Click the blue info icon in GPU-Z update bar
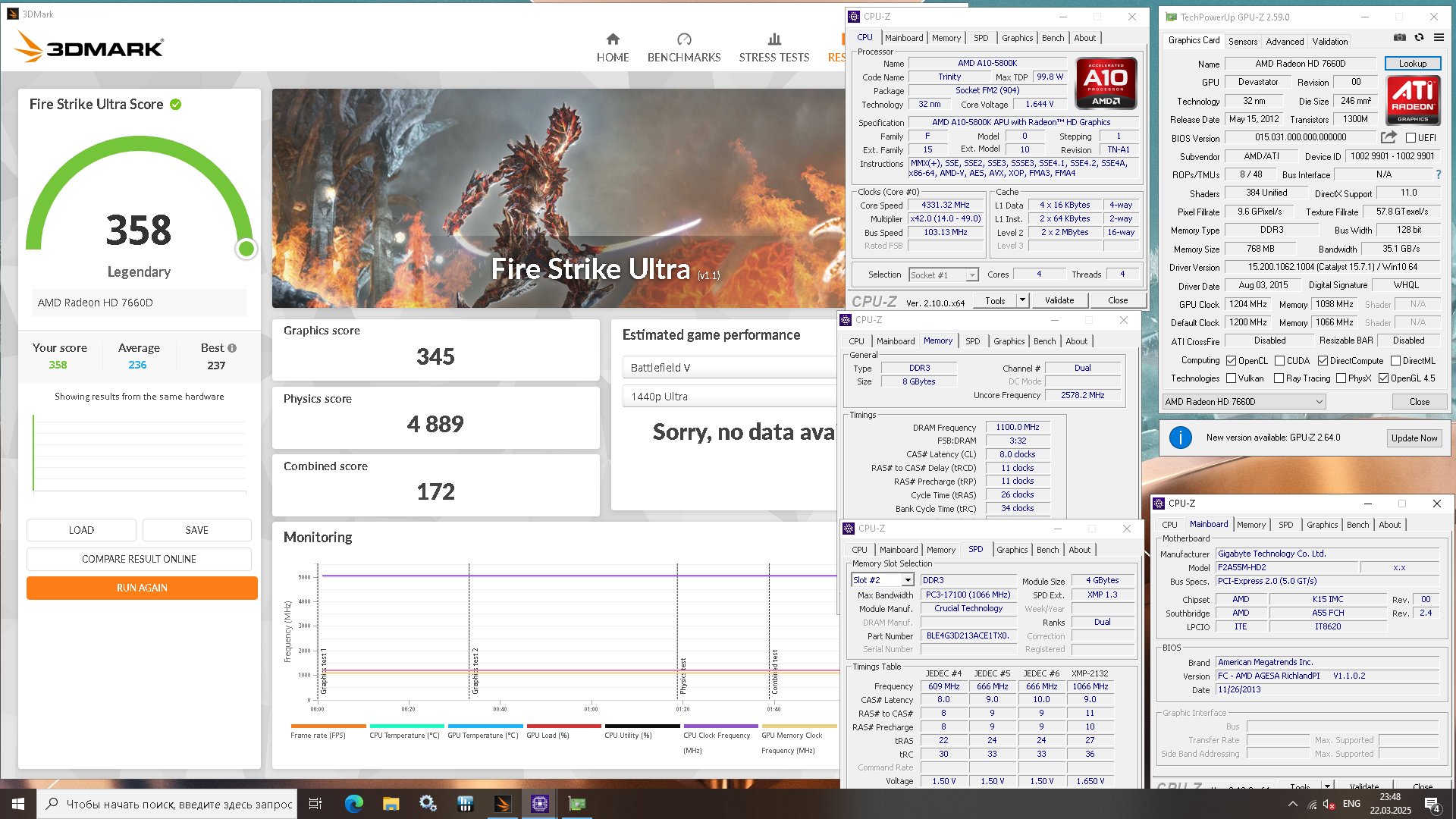The image size is (1456, 819). point(1180,438)
